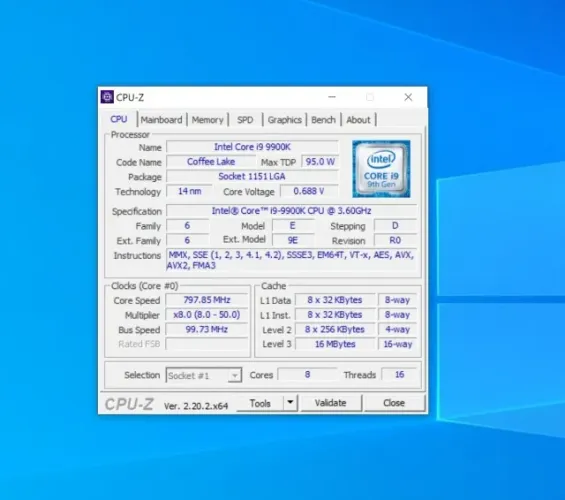Click the Family value 6
The image size is (565, 500).
click(x=187, y=226)
